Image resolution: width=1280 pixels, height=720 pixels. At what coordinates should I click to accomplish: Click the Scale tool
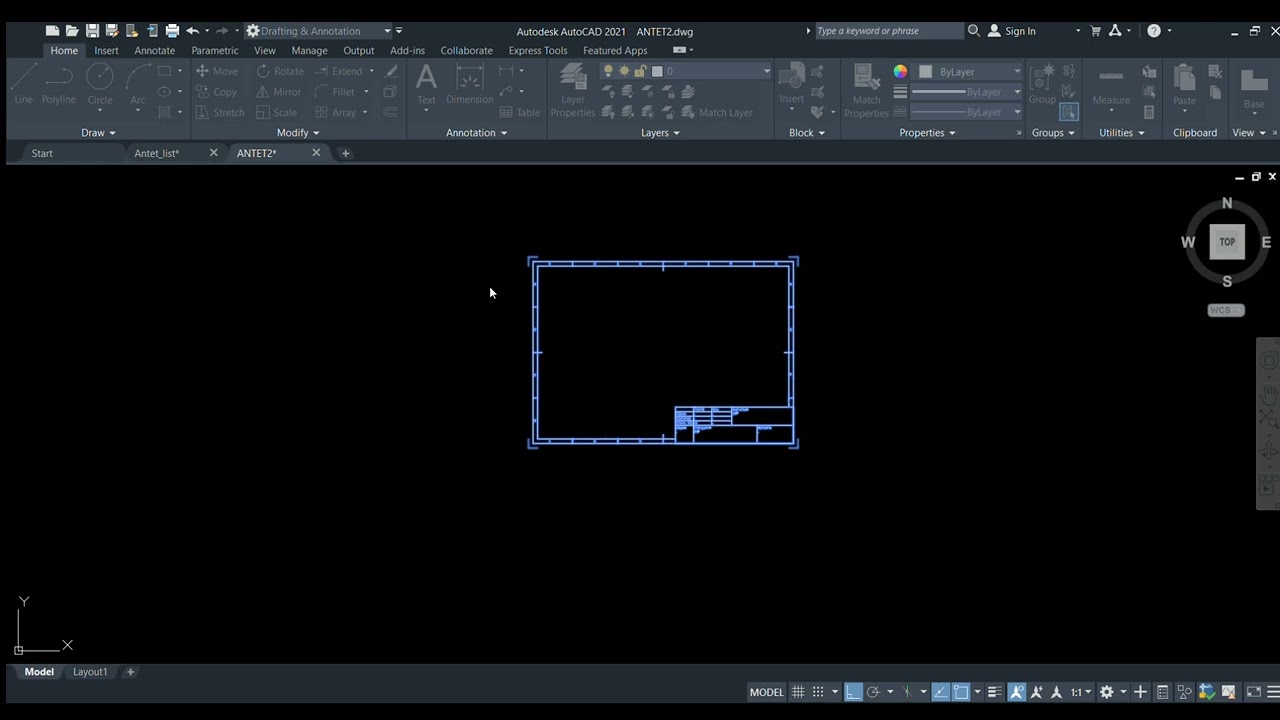276,113
